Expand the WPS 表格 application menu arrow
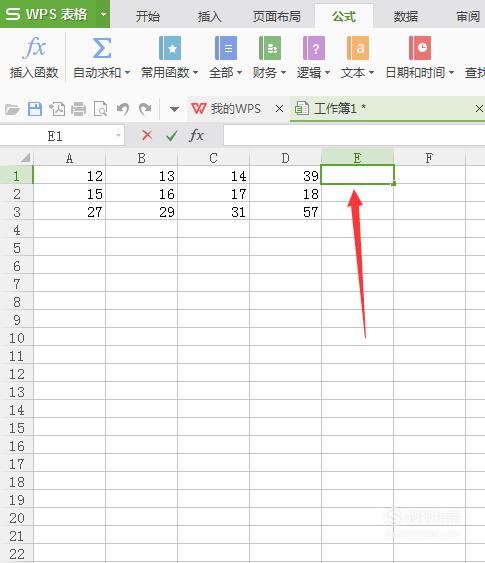 click(x=103, y=14)
